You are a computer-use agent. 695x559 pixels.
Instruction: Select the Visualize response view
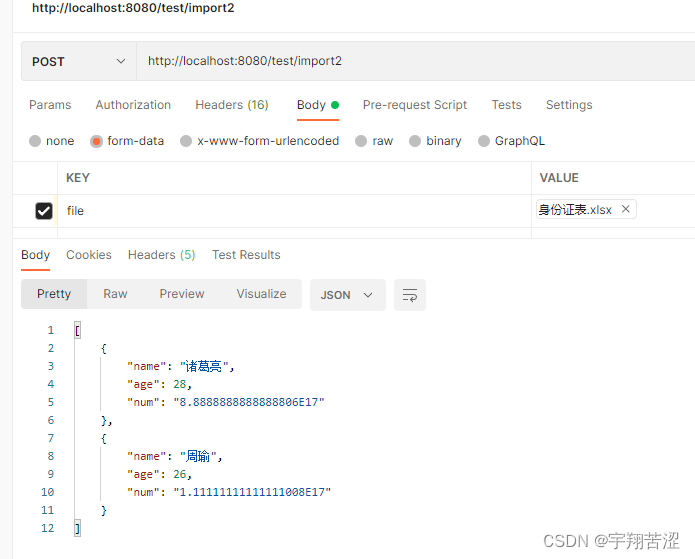261,294
